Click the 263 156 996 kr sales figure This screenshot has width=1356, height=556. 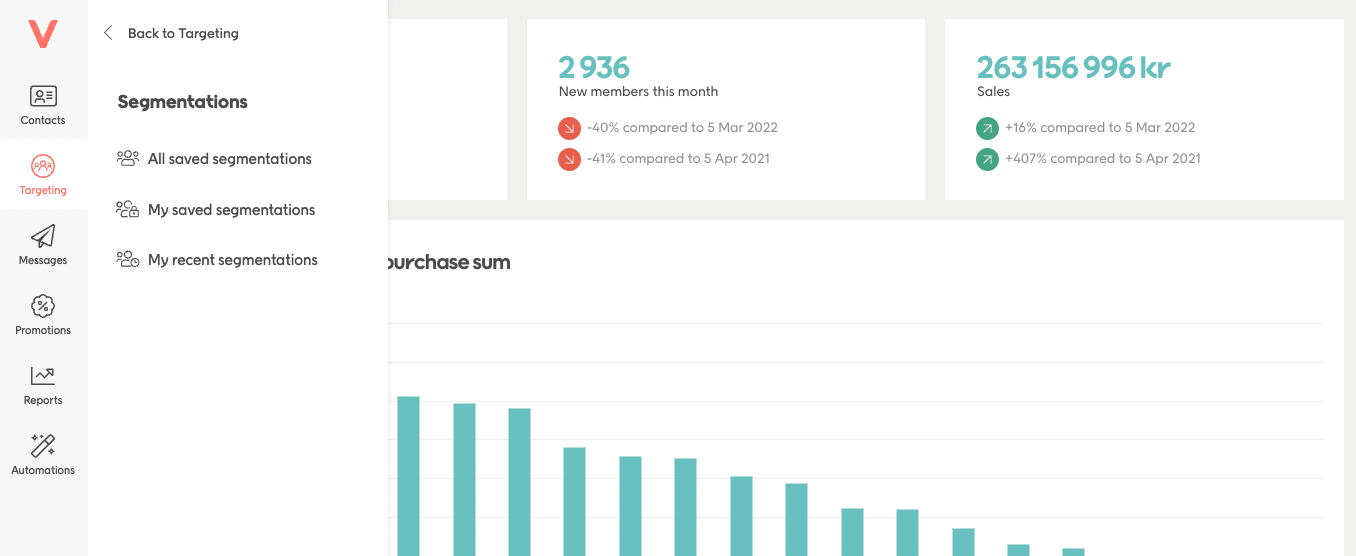1073,67
